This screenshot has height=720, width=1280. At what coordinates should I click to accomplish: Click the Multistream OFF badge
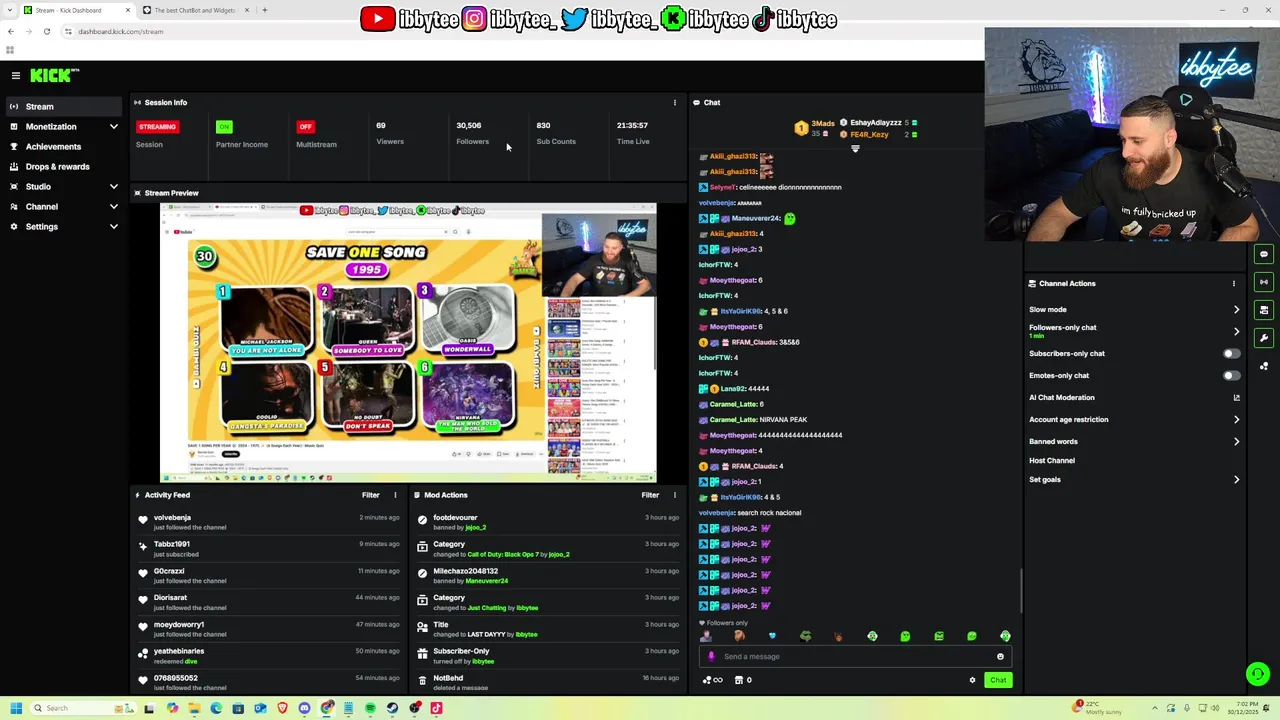(x=305, y=127)
